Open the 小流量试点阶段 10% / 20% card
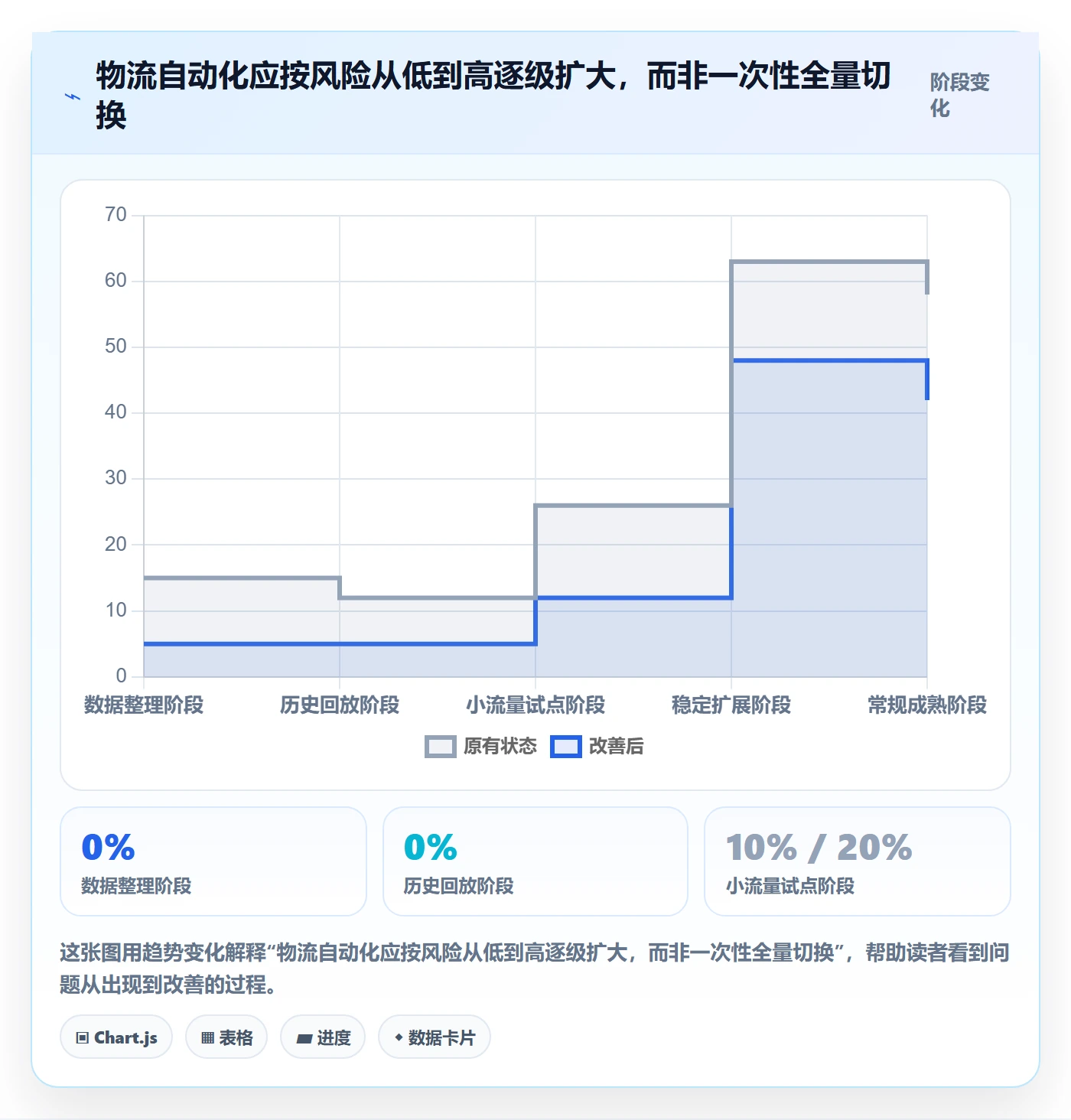Viewport: 1071px width, 1120px height. (858, 861)
